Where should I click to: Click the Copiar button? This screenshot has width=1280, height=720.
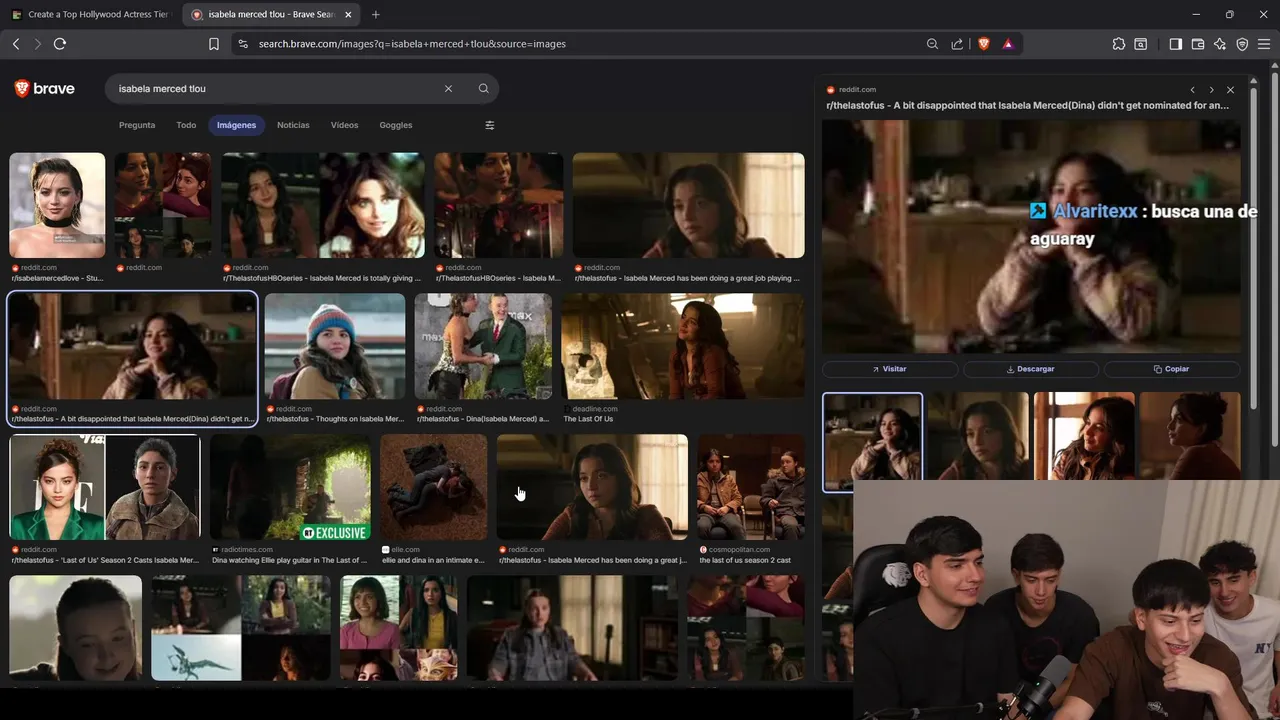1172,369
